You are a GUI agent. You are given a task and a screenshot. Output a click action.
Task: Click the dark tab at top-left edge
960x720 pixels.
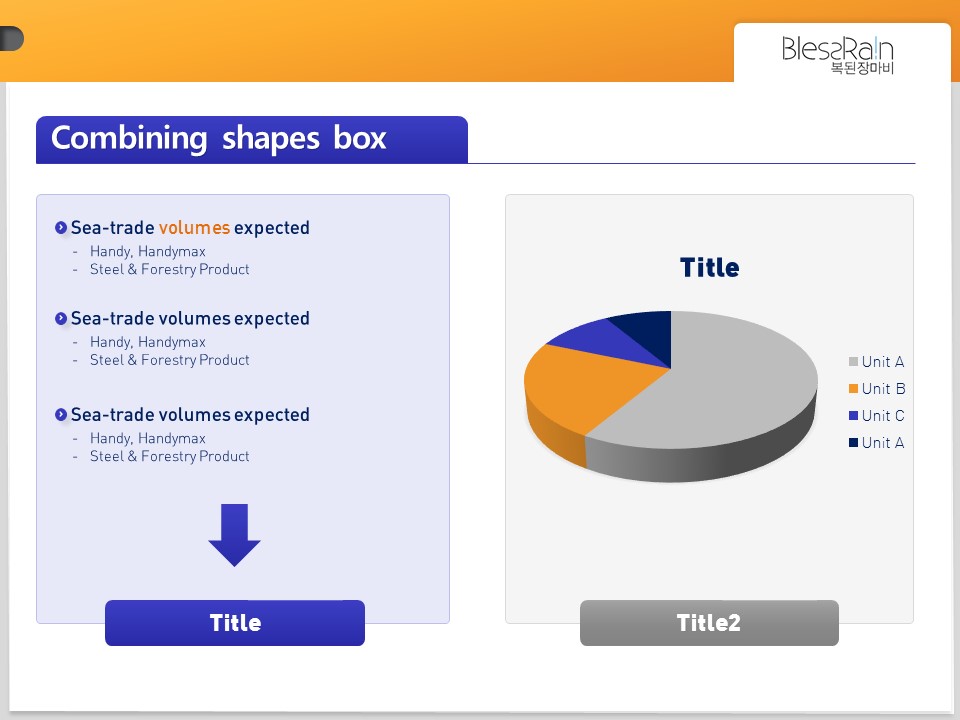[12, 39]
